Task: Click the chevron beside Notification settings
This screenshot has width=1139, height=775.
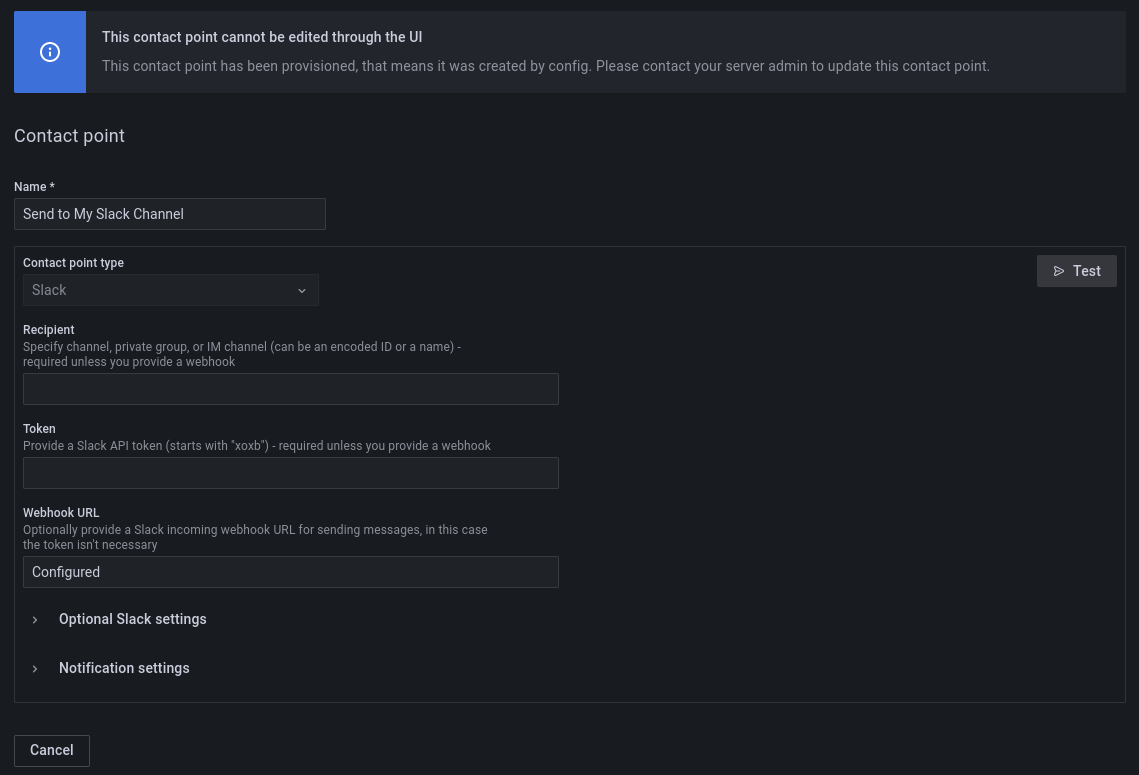Action: tap(35, 668)
